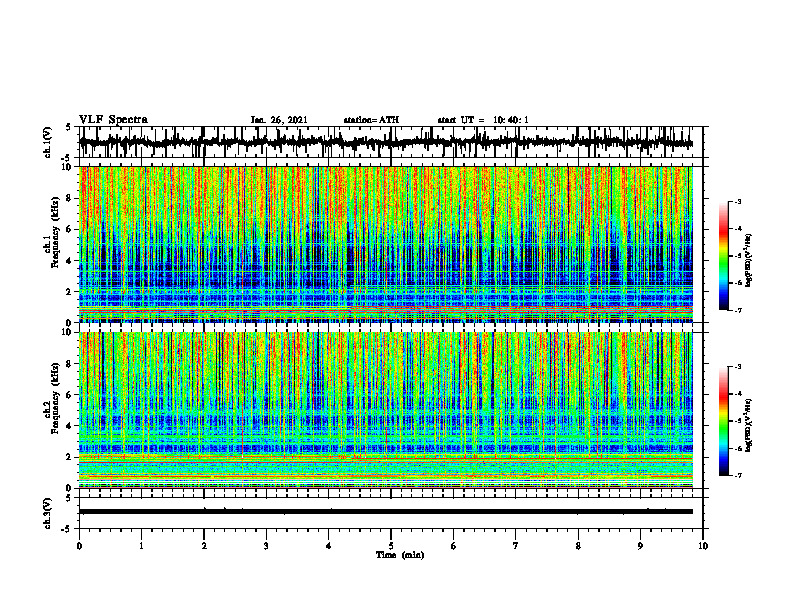Viewport: 792px width, 612px height.
Task: Click the '-3' label on ch.1 colorbar
Action: pyautogui.click(x=737, y=202)
